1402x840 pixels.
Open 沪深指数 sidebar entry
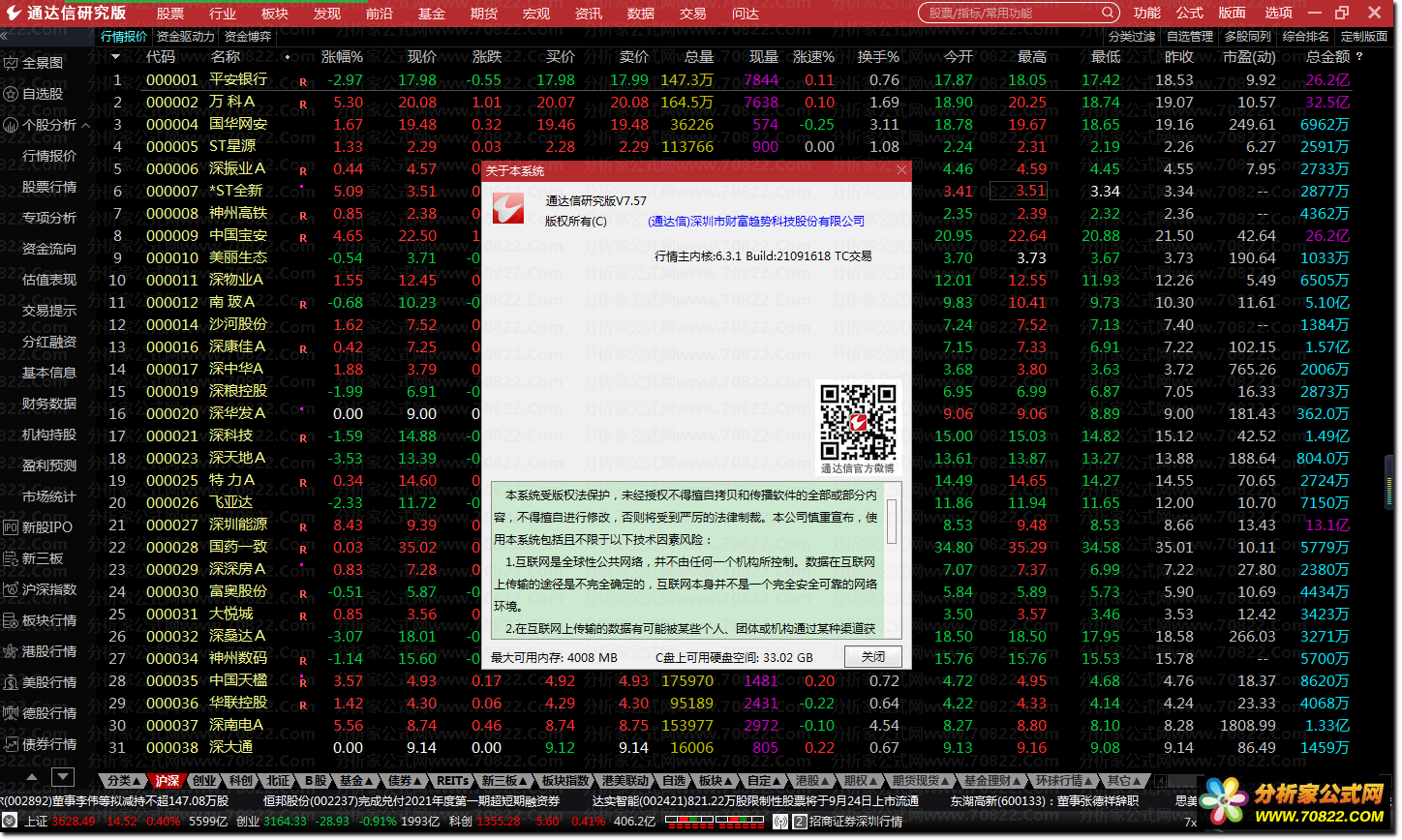coord(39,589)
